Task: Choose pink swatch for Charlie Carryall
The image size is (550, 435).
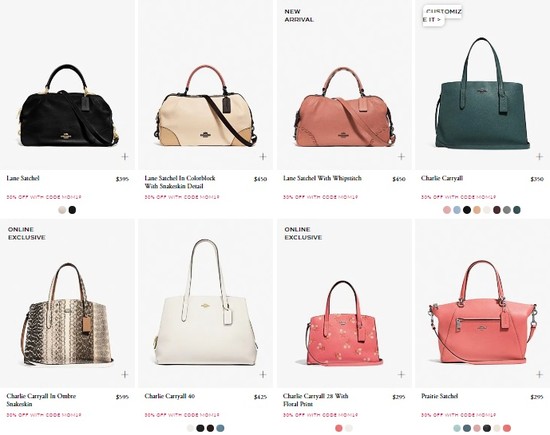Action: (447, 210)
